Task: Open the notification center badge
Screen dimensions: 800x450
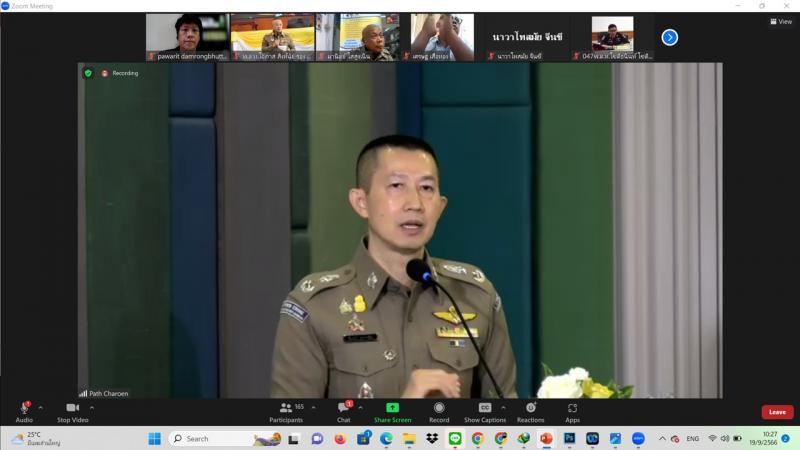Action: click(x=786, y=438)
